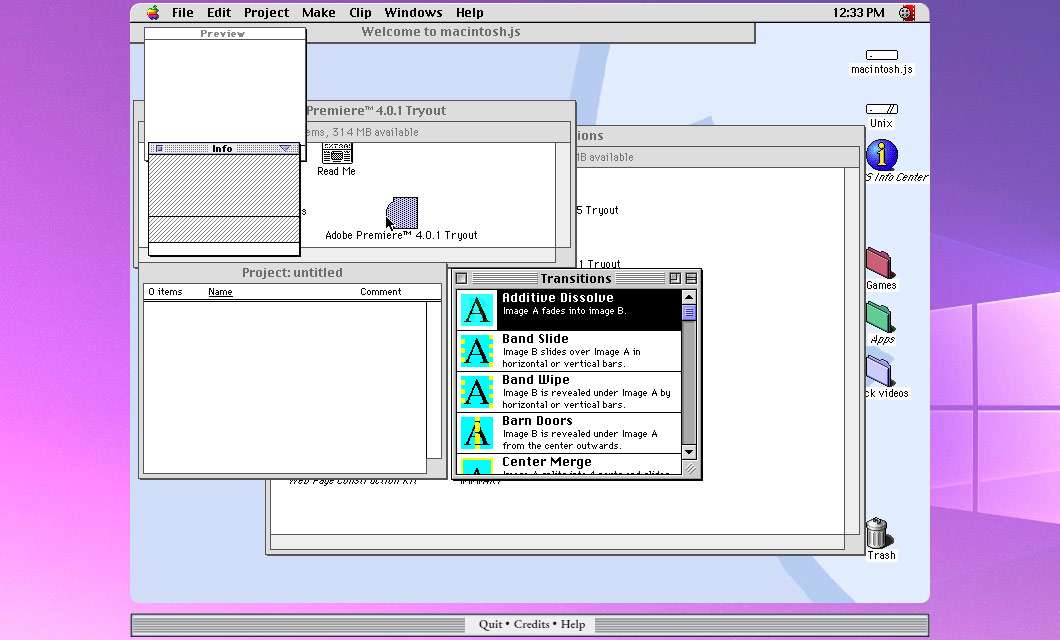Viewport: 1060px width, 640px height.
Task: Click the Info palette close box
Action: point(160,149)
